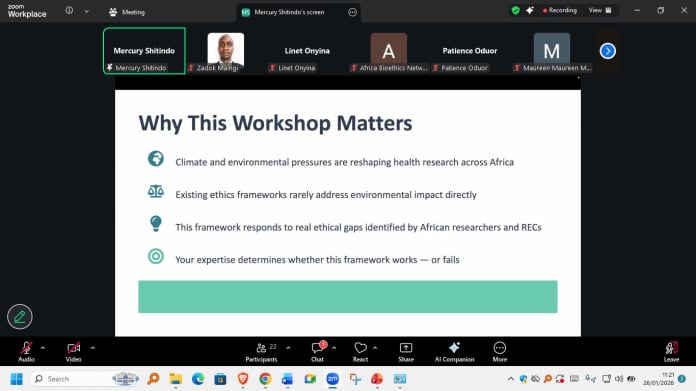Unmute microphone with the Audio button

point(26,352)
